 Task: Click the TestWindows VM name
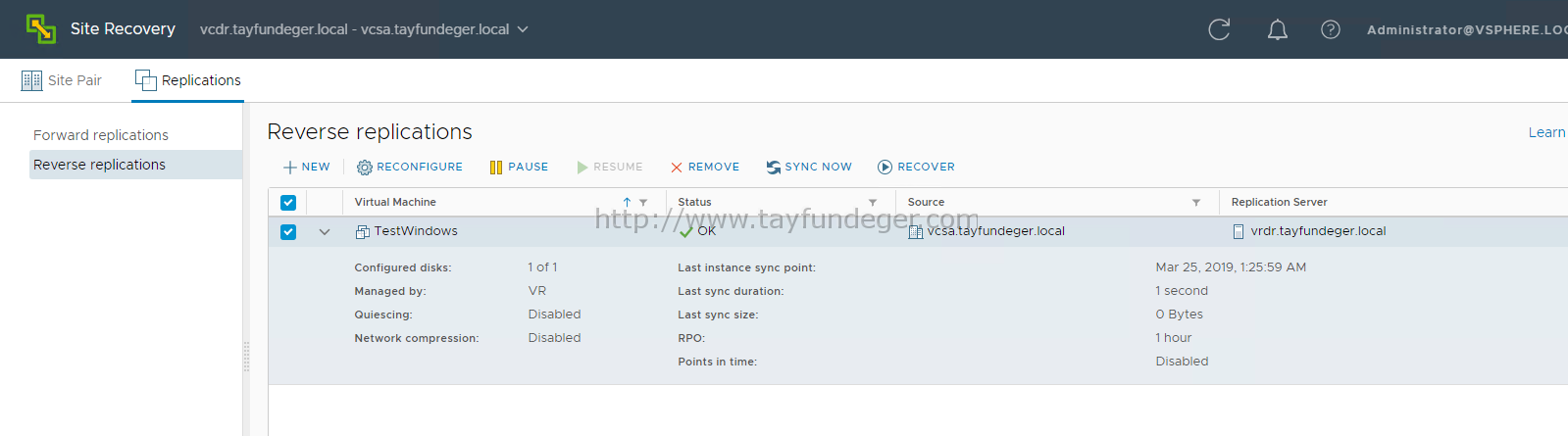[416, 231]
